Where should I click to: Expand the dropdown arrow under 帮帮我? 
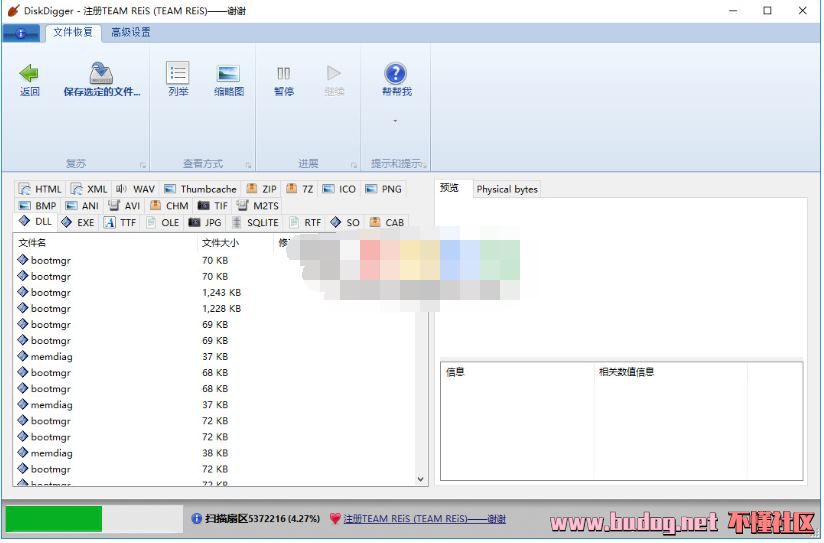pos(395,122)
